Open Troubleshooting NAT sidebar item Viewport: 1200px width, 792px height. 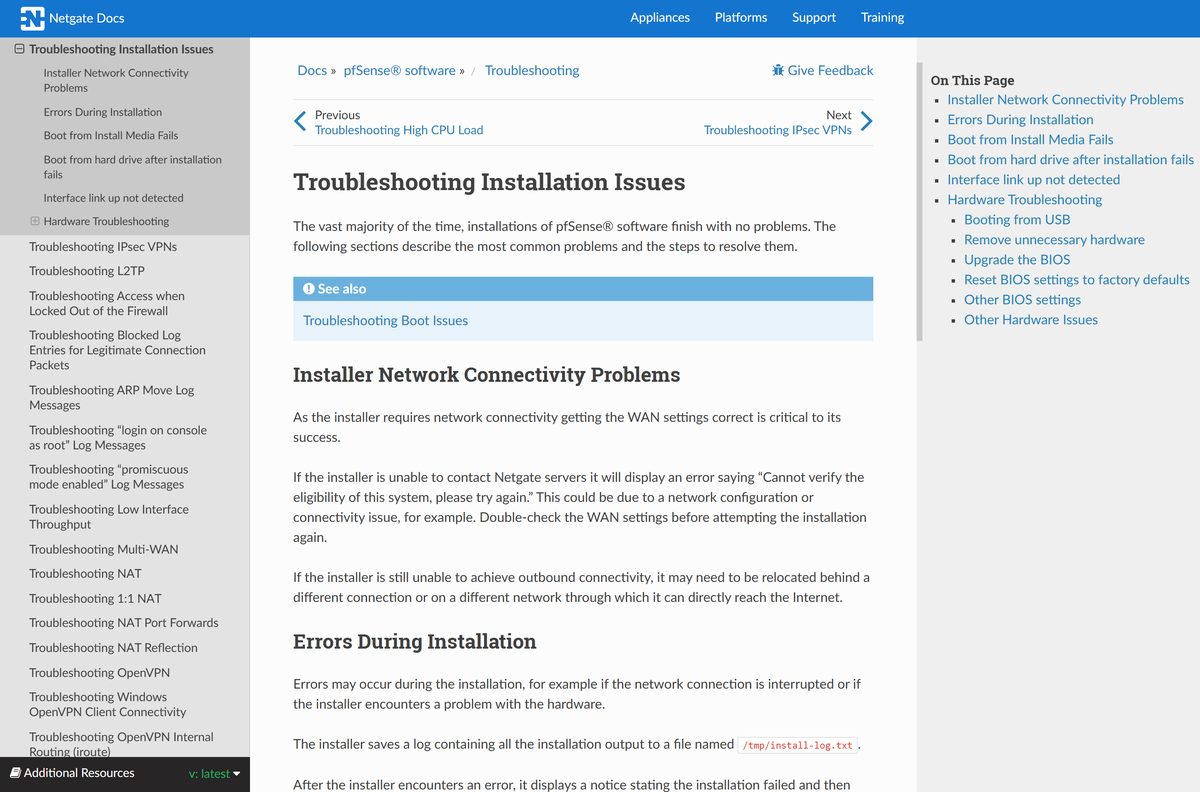[85, 573]
